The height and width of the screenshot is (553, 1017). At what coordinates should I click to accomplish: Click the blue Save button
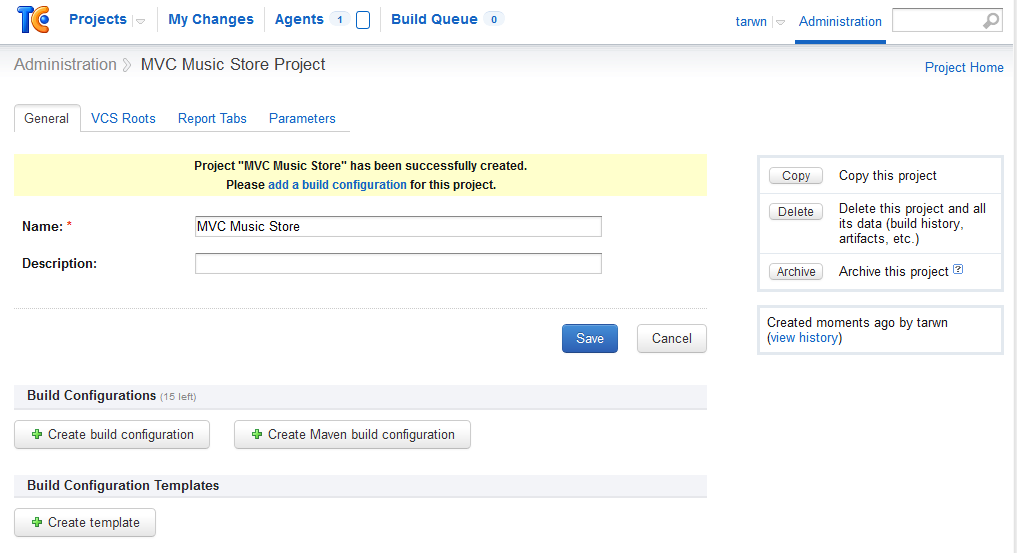pyautogui.click(x=590, y=338)
